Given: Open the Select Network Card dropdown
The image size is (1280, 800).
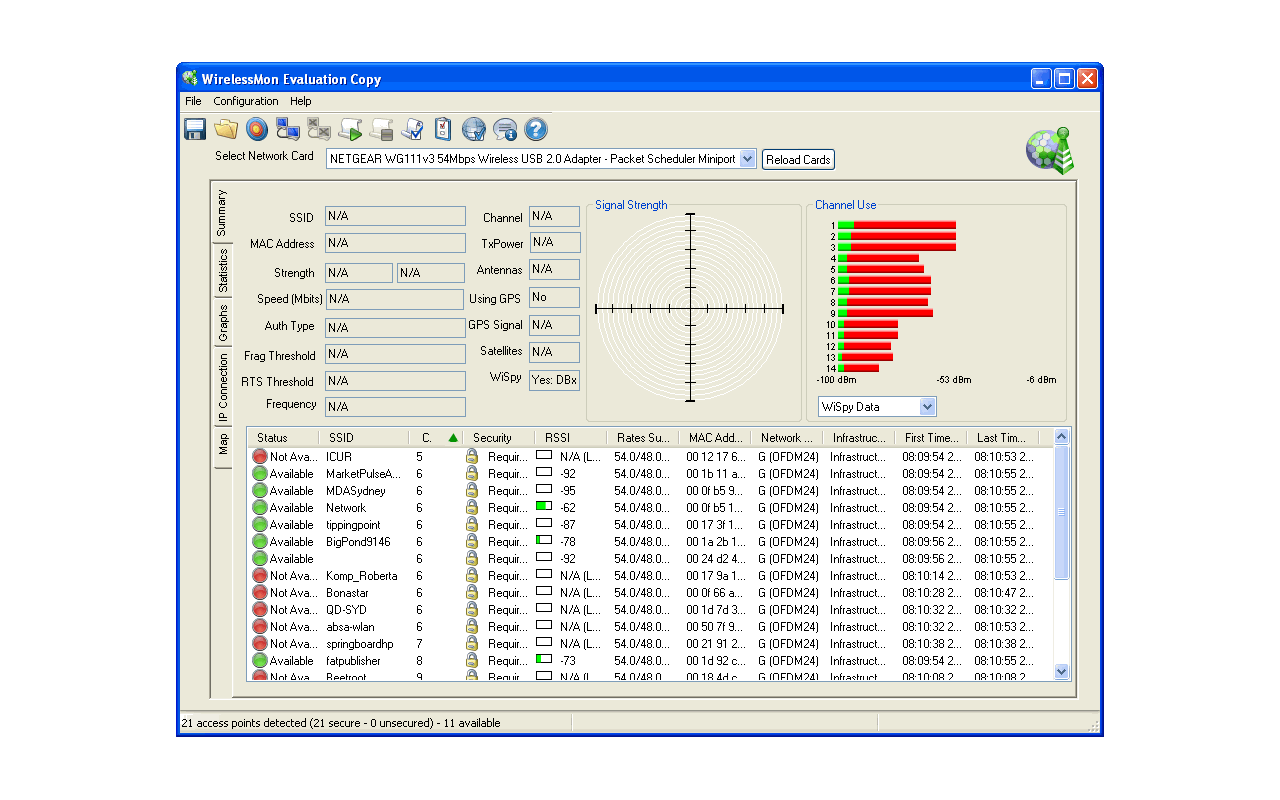Looking at the screenshot, I should pos(747,159).
